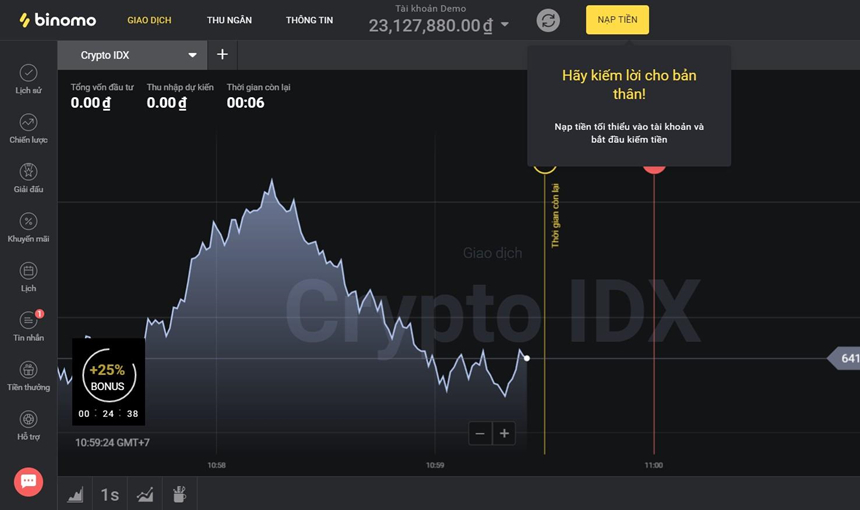Click the NẠP TIỀN deposit button
The image size is (860, 510).
(x=617, y=20)
